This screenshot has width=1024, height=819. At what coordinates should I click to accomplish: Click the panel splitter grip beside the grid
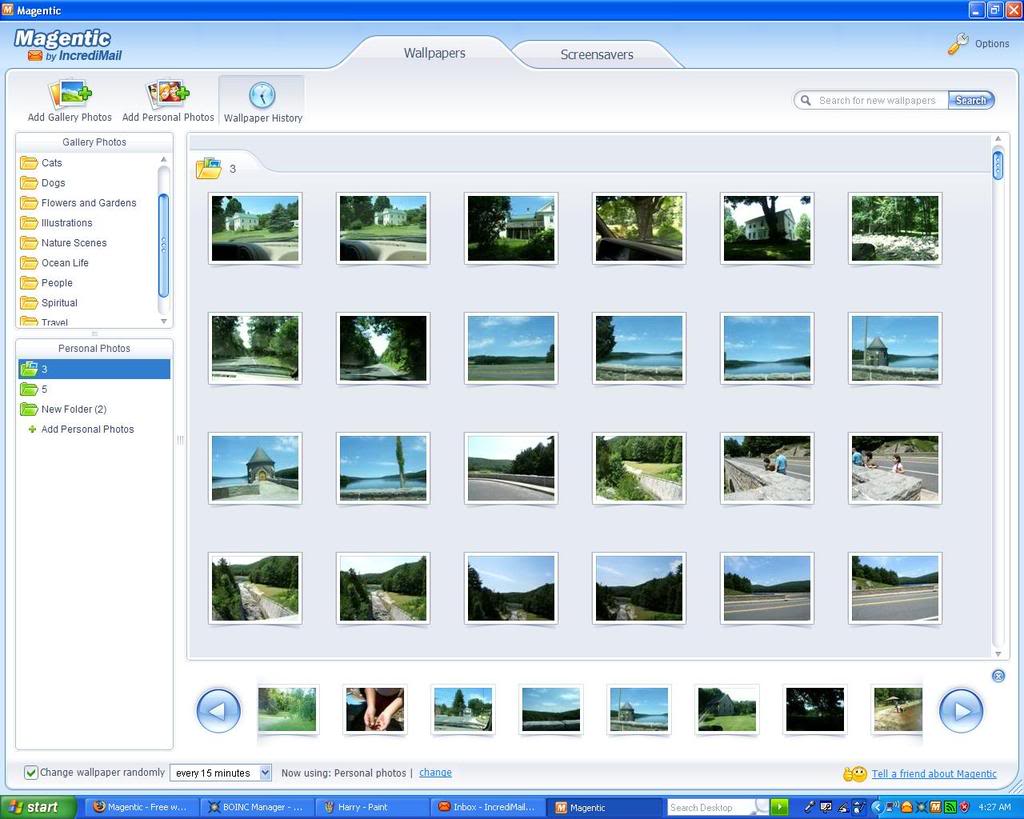pyautogui.click(x=180, y=440)
